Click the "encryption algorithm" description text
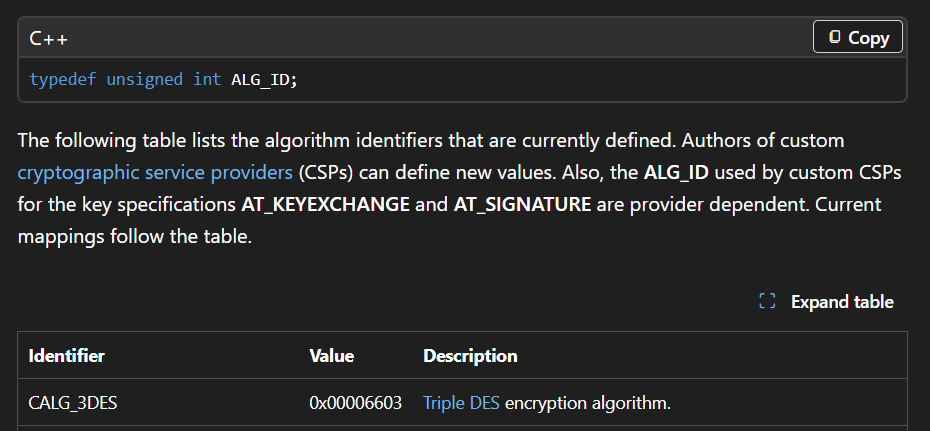Viewport: 930px width, 431px height. tap(587, 403)
